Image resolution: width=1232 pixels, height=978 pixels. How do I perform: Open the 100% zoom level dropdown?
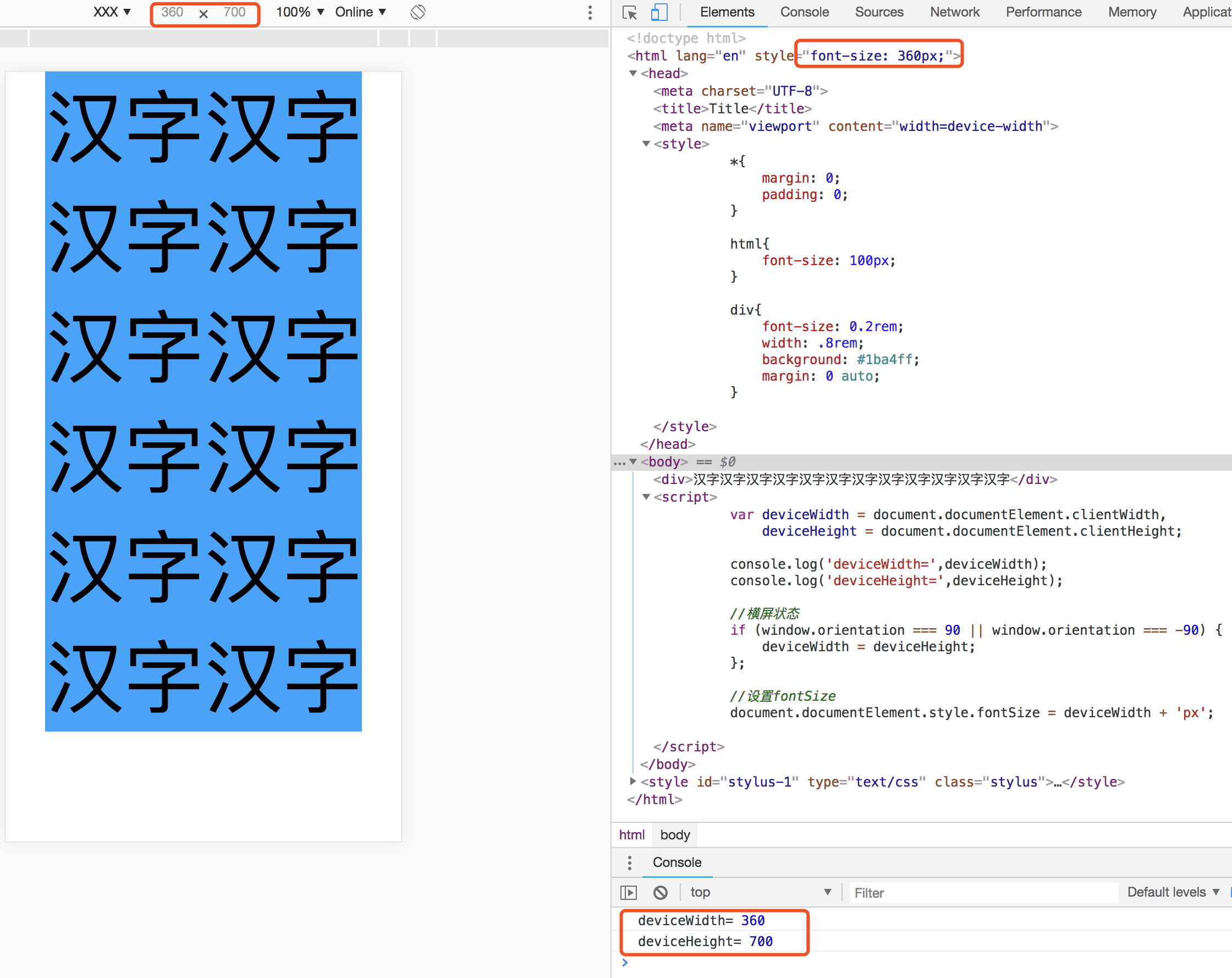[300, 12]
